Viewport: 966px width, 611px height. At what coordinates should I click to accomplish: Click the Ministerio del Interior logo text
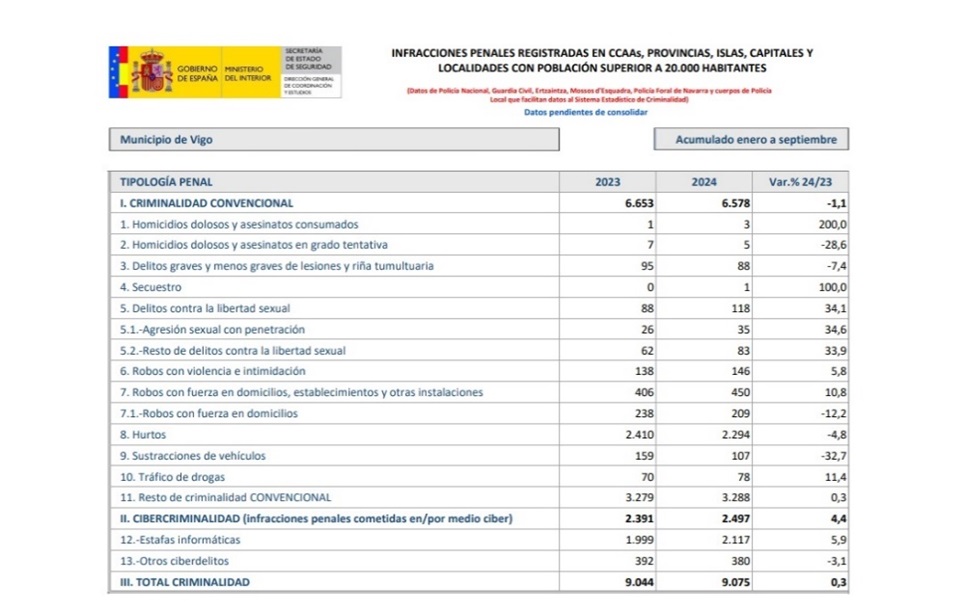[x=248, y=72]
